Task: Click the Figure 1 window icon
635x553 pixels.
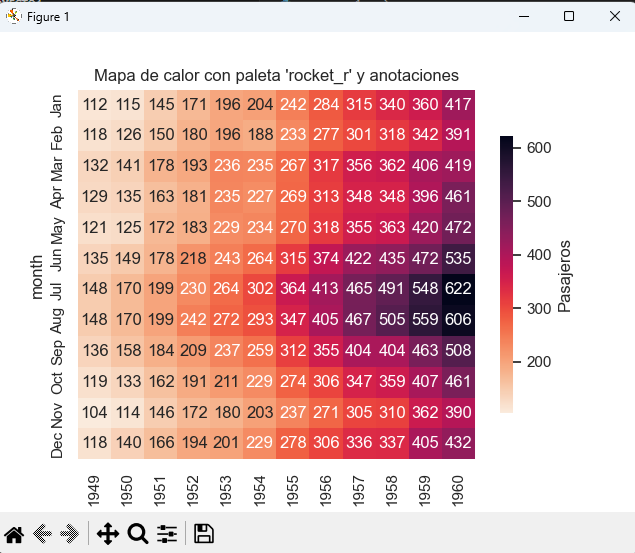Action: pyautogui.click(x=13, y=16)
